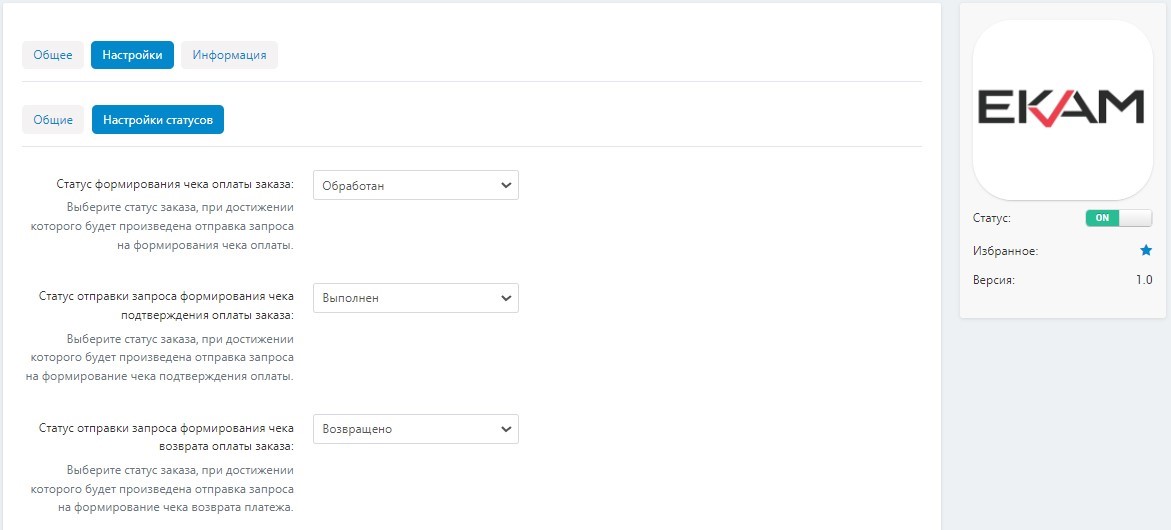Image resolution: width=1171 pixels, height=530 pixels.
Task: Open the Возвращено order status dropdown
Action: tap(415, 429)
